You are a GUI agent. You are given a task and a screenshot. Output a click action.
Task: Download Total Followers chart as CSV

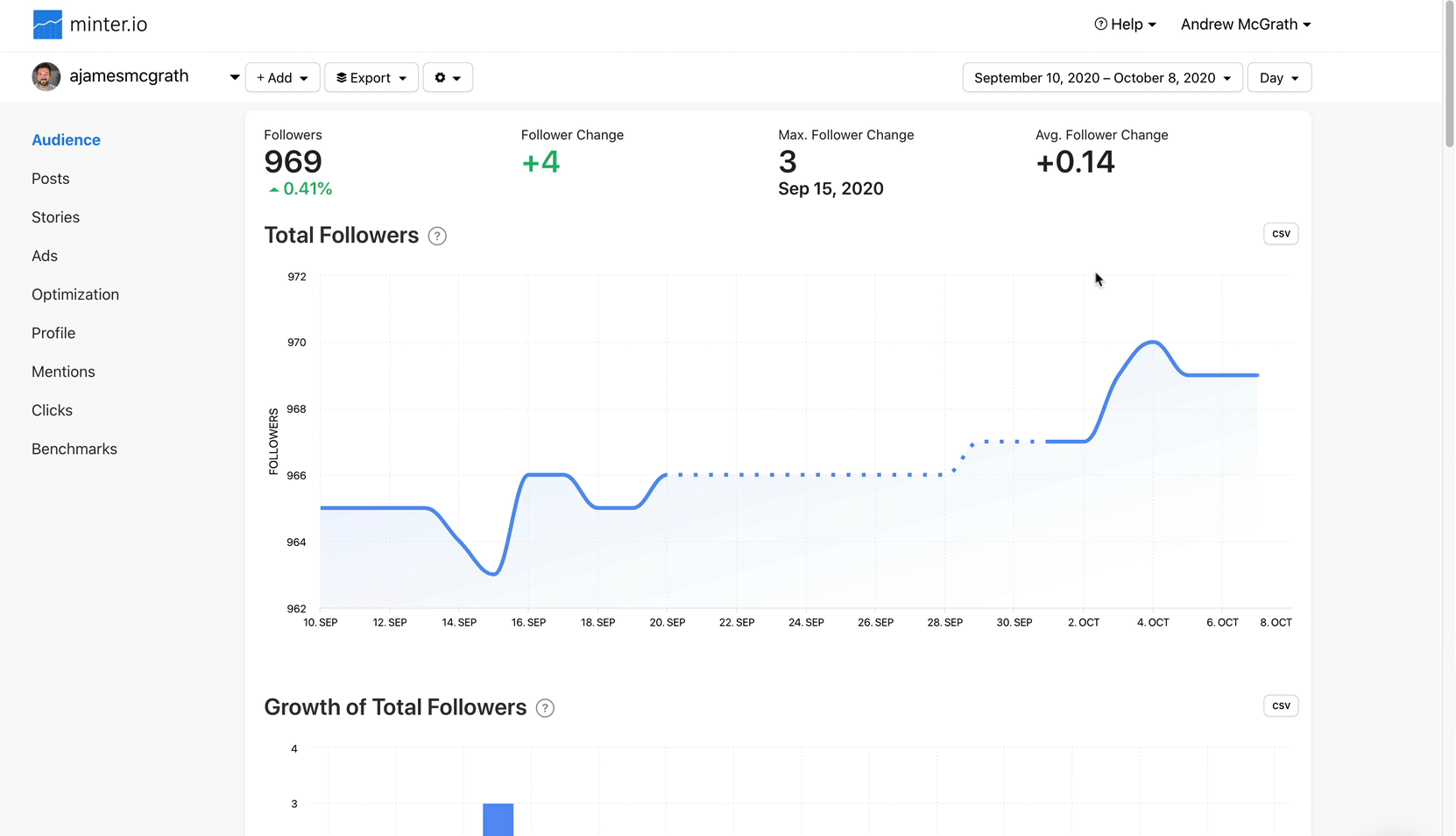pos(1280,234)
